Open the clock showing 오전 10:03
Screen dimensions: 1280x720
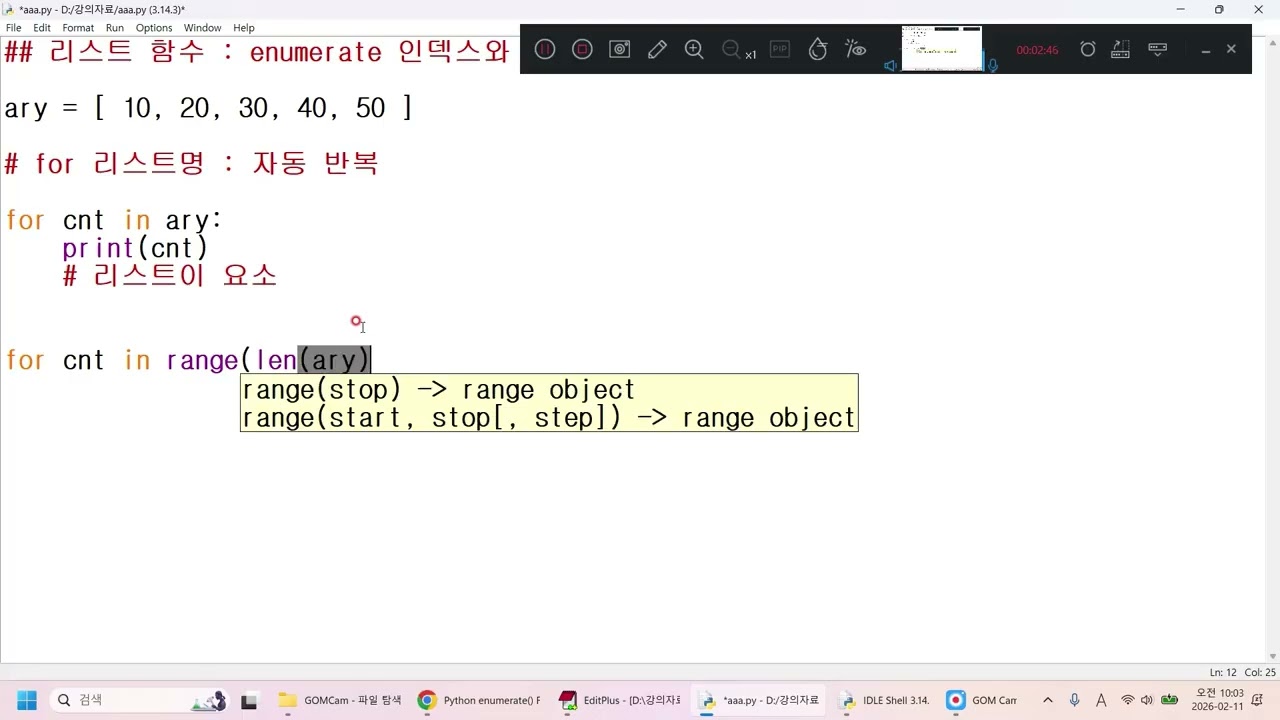click(x=1218, y=700)
